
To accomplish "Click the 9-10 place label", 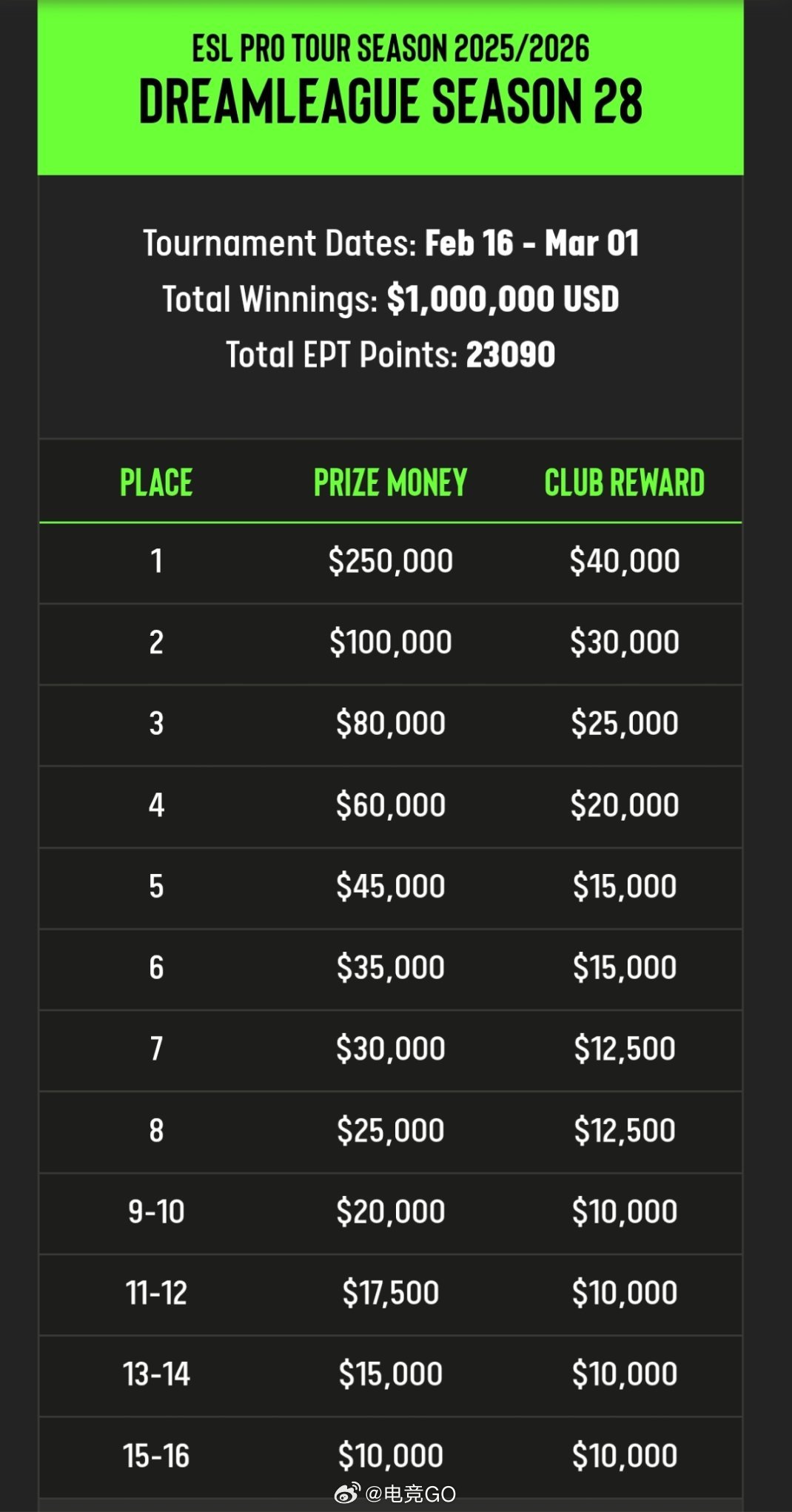I will tap(156, 1212).
